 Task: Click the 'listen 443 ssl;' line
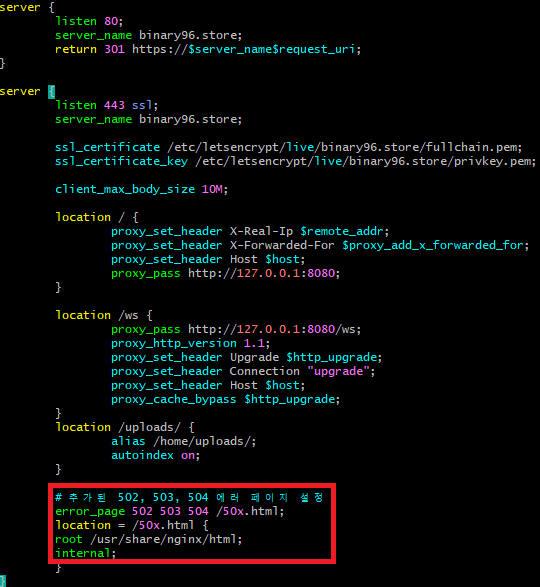click(x=106, y=105)
